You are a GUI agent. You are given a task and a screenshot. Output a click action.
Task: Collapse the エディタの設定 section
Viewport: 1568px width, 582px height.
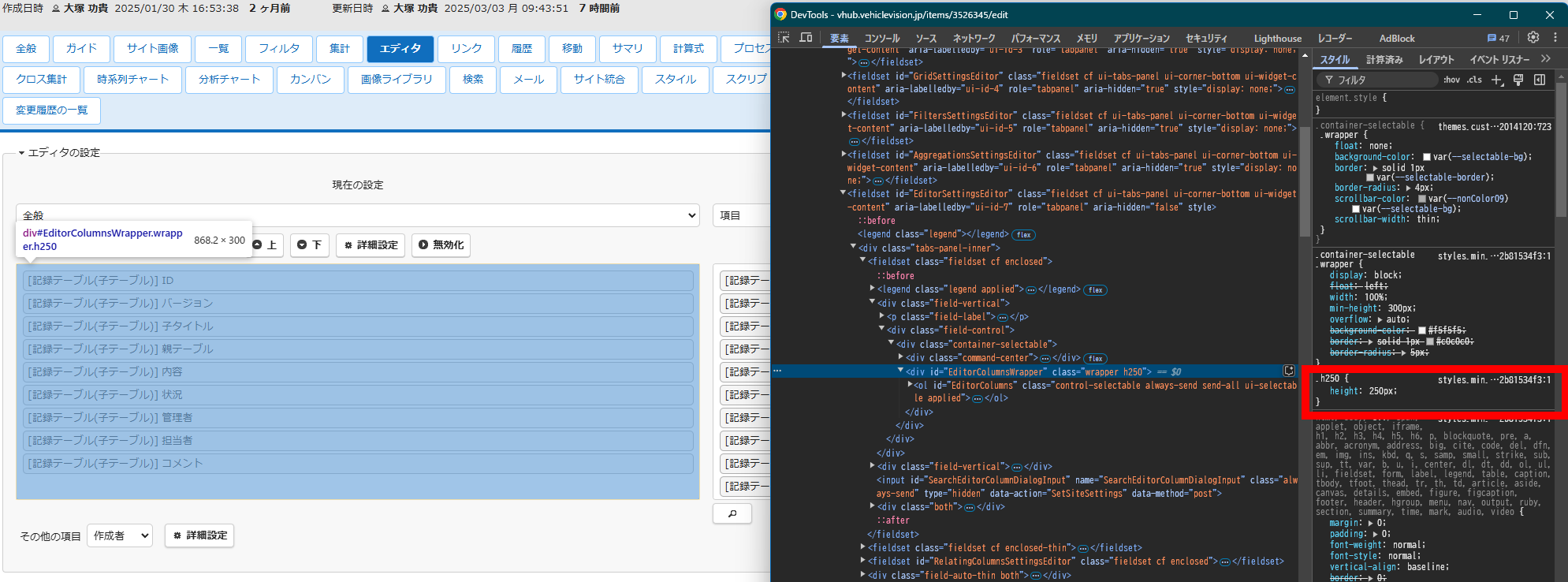60,152
